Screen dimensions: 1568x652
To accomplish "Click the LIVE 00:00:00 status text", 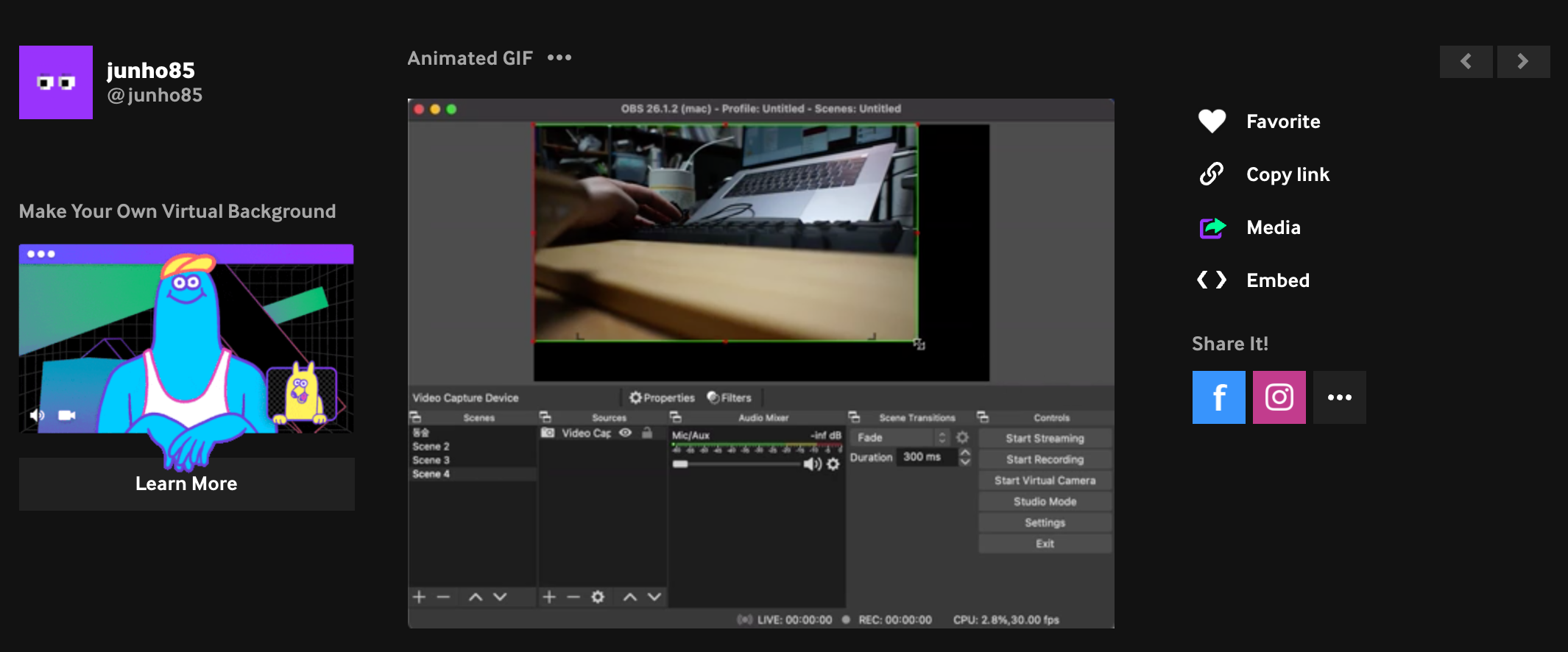I will [794, 620].
